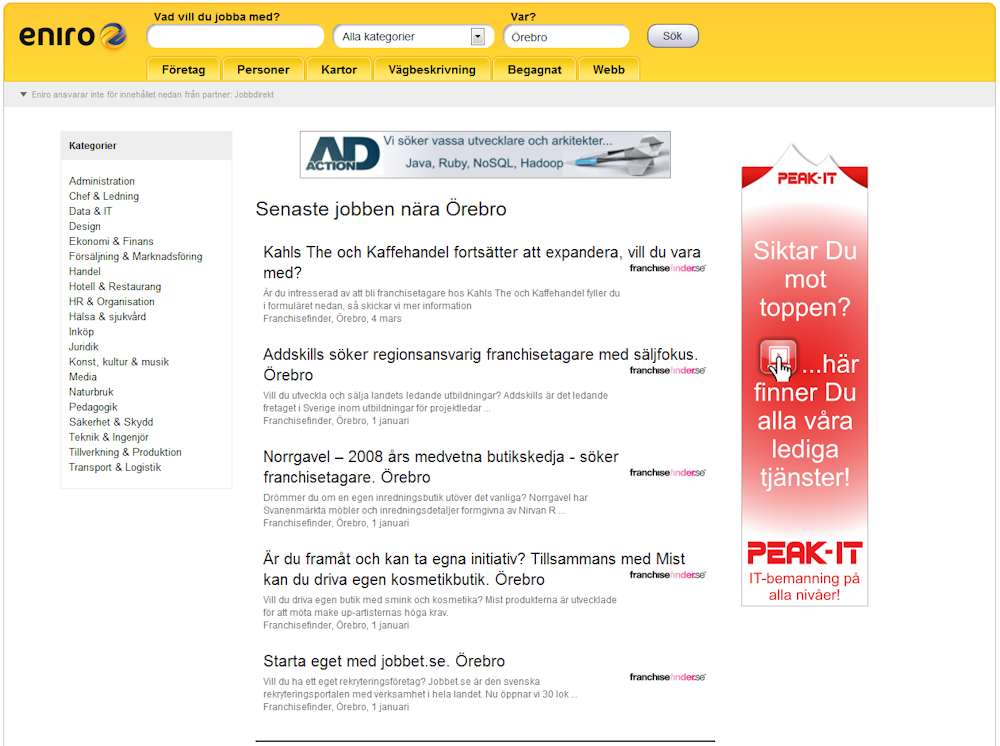1000x746 pixels.
Task: Switch to the Vägbeskrivning tab
Action: [432, 69]
